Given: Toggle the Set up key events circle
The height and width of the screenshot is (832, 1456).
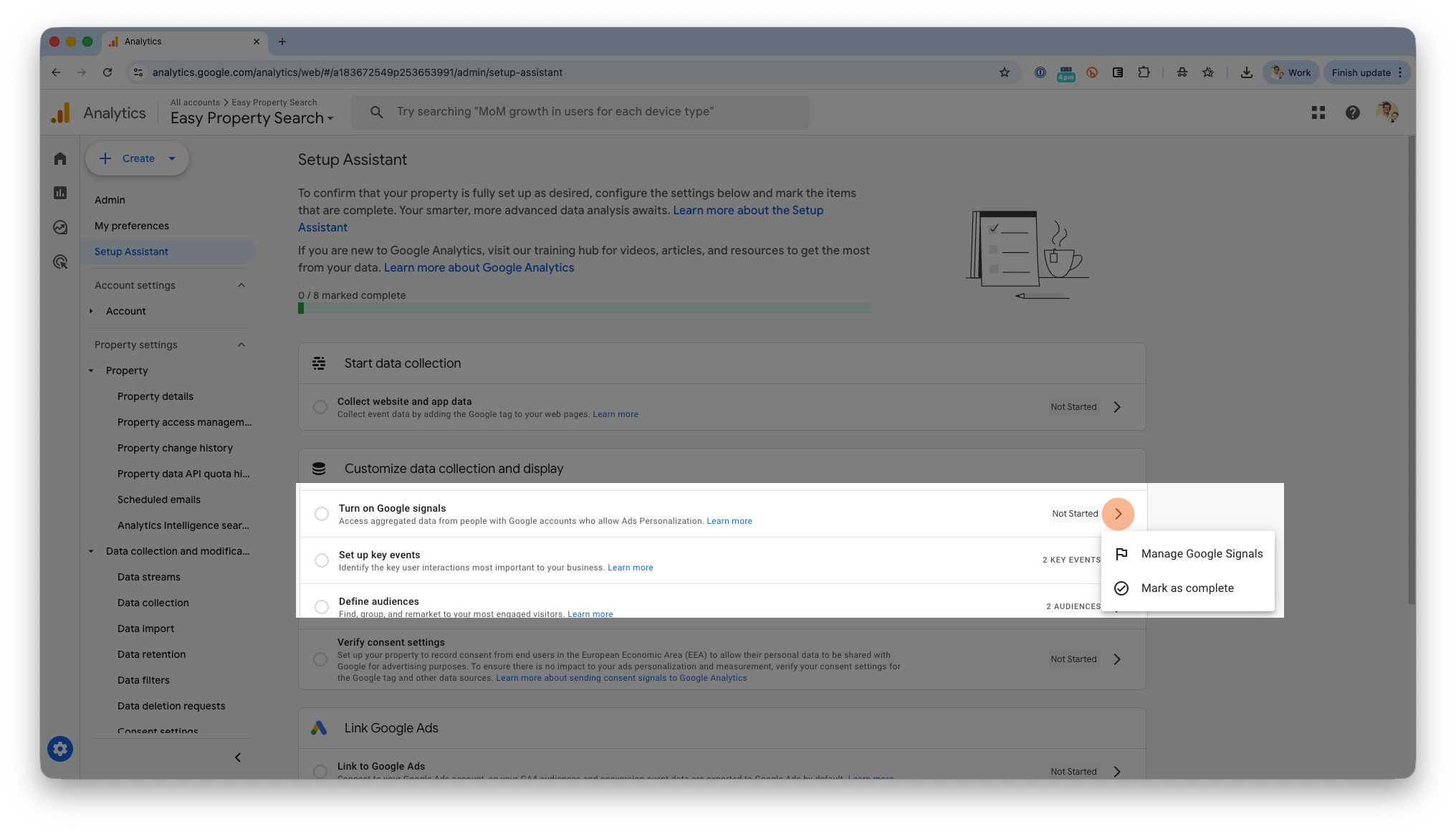Looking at the screenshot, I should (322, 560).
